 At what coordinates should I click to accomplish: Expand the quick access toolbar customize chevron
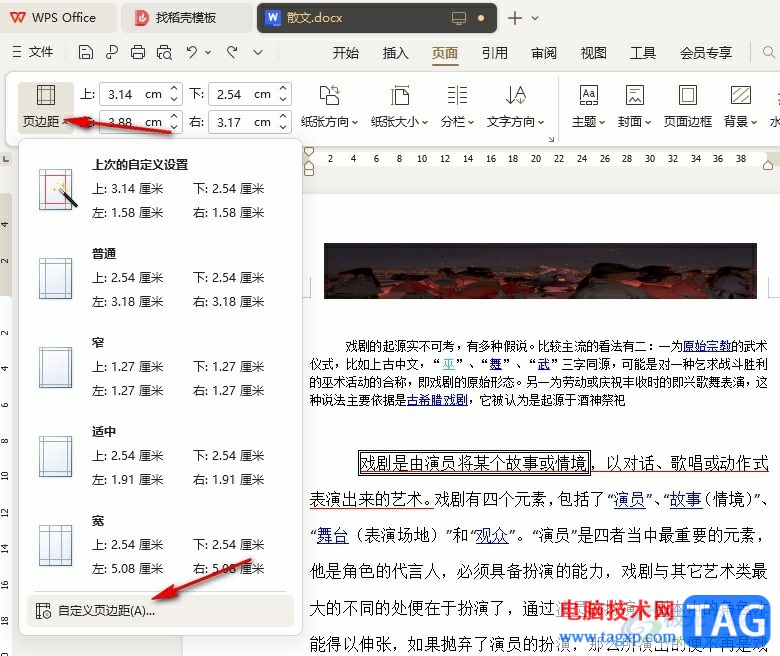258,52
